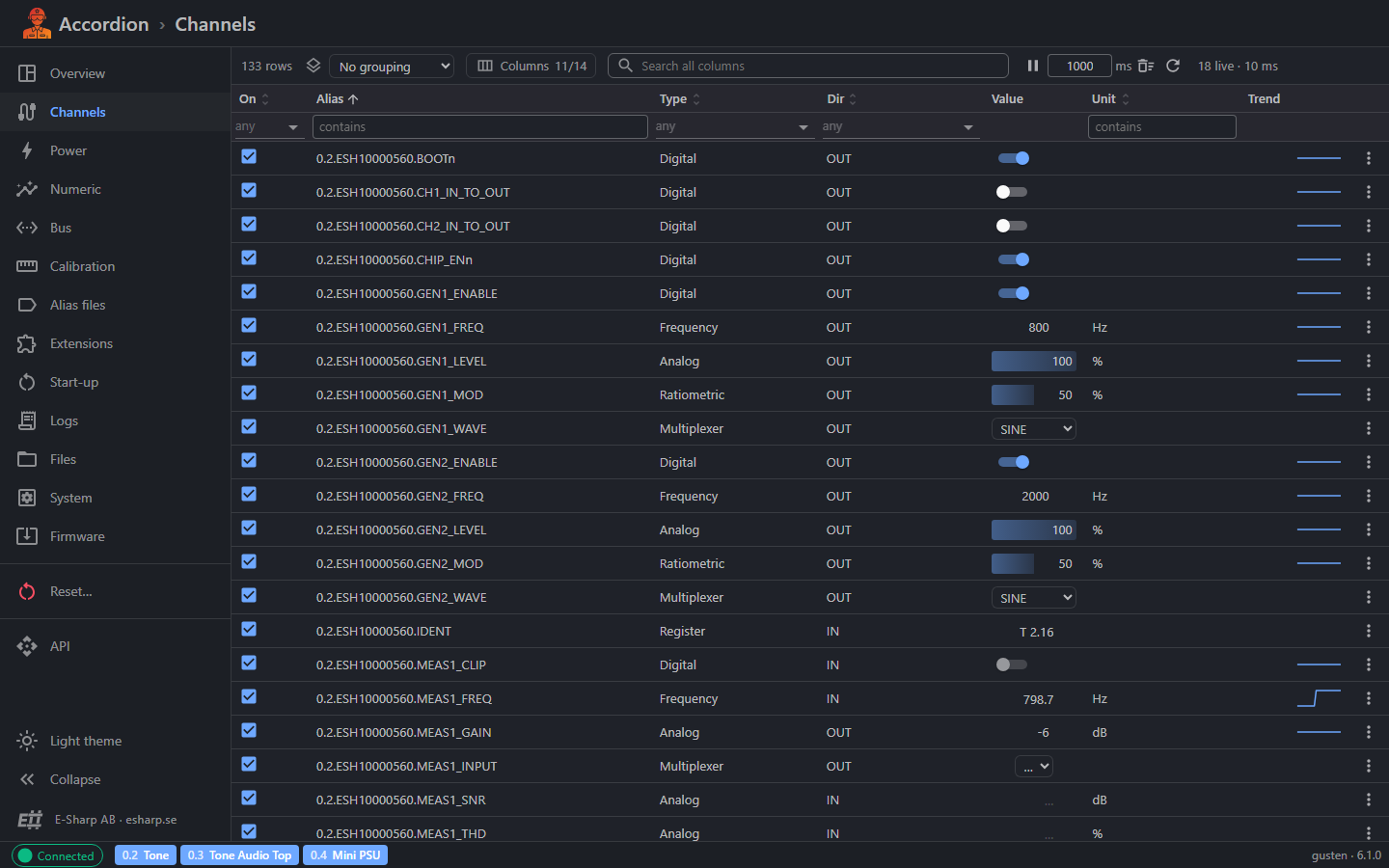
Task: Click the Light theme sun icon
Action: 27,741
